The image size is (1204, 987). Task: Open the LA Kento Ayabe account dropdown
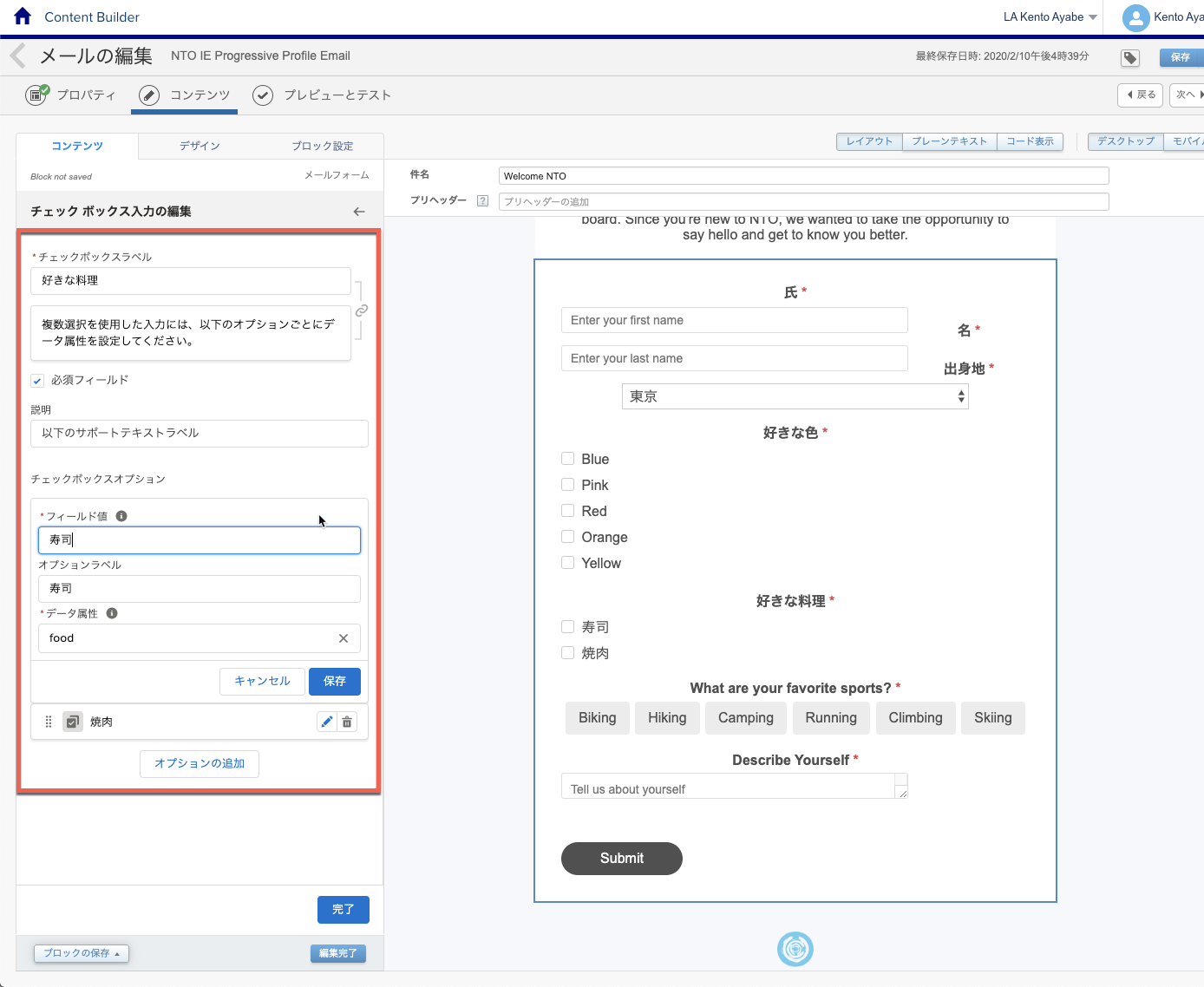point(1050,17)
